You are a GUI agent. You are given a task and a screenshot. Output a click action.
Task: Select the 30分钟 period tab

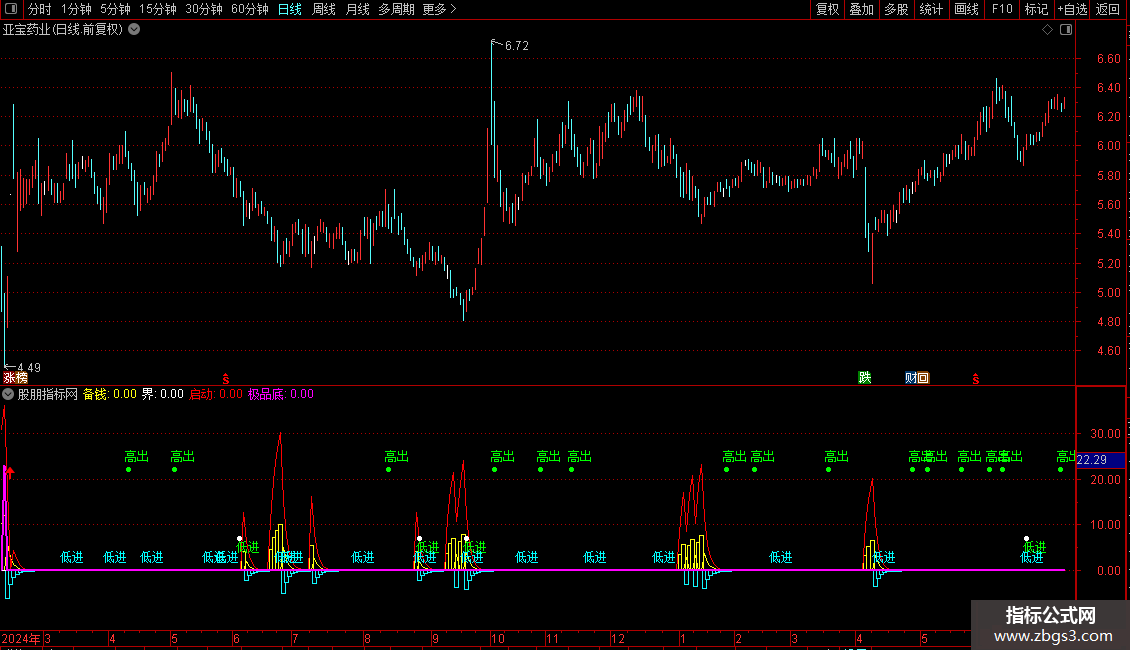tap(204, 9)
